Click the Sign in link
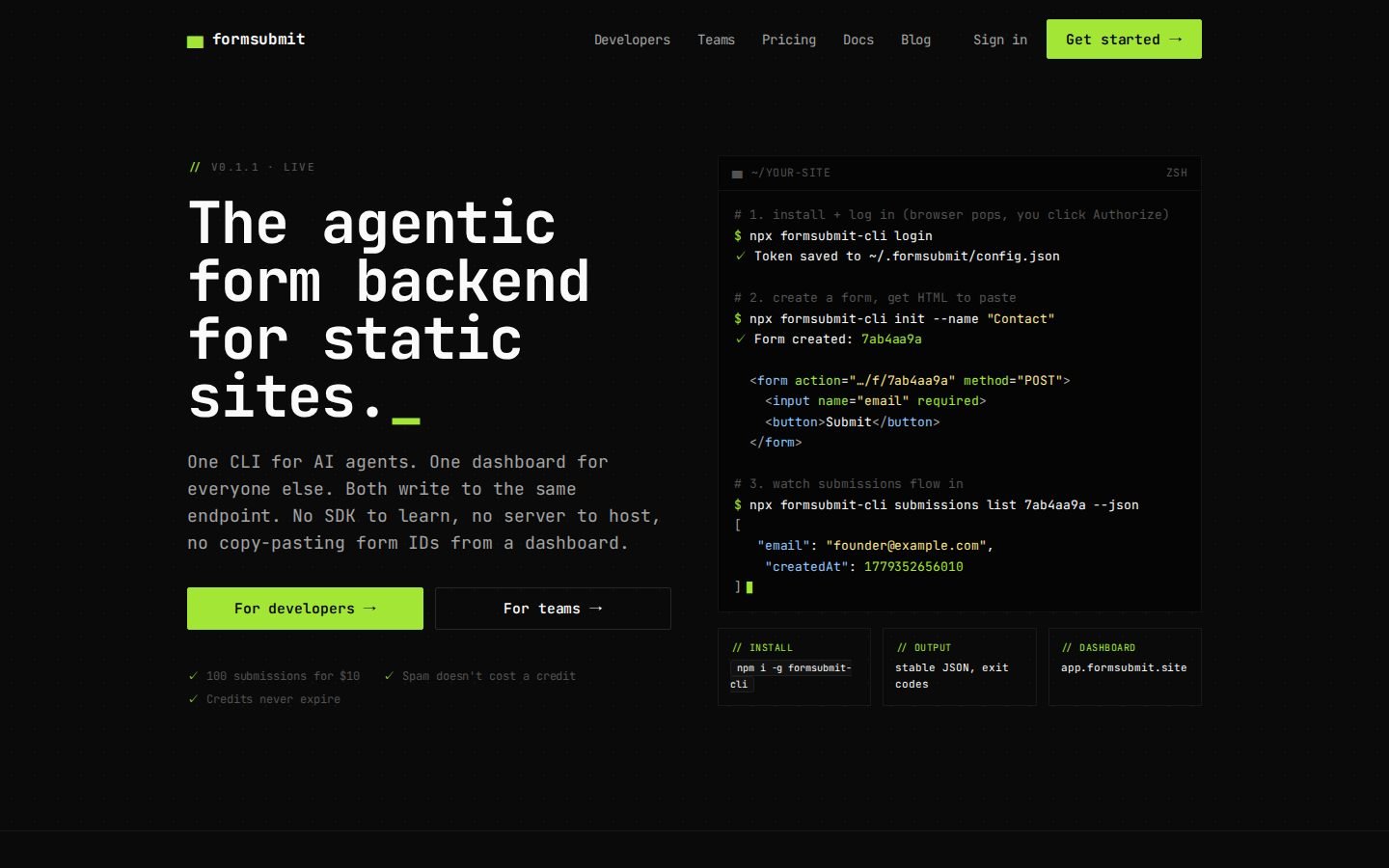The width and height of the screenshot is (1389, 868). pyautogui.click(x=1000, y=40)
